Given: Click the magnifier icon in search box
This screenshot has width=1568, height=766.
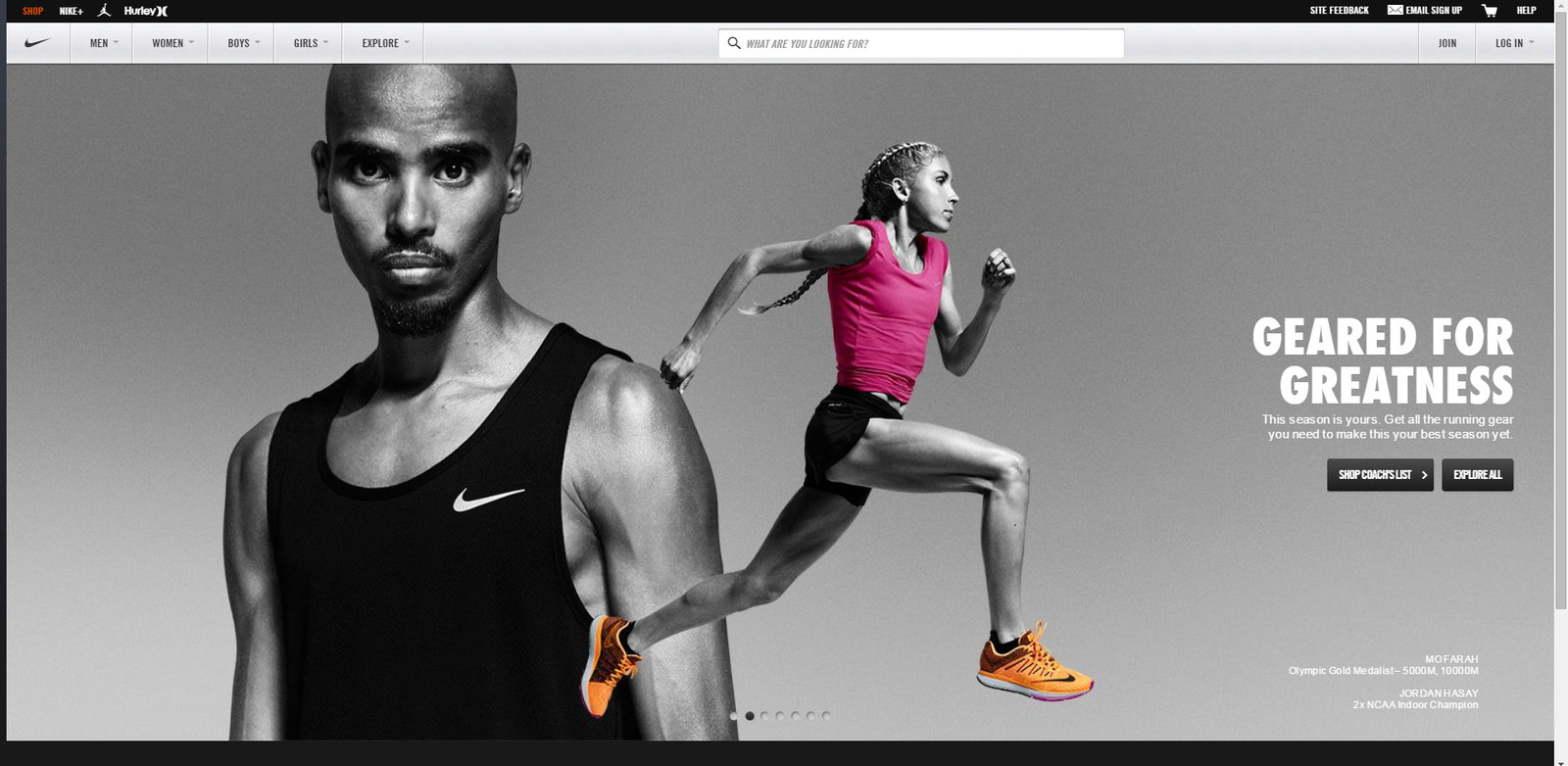Looking at the screenshot, I should coord(734,43).
